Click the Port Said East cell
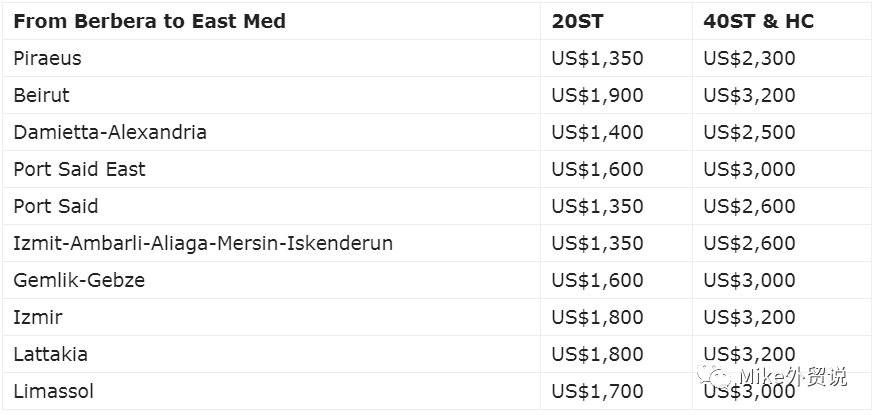This screenshot has height=415, width=876. tap(79, 169)
